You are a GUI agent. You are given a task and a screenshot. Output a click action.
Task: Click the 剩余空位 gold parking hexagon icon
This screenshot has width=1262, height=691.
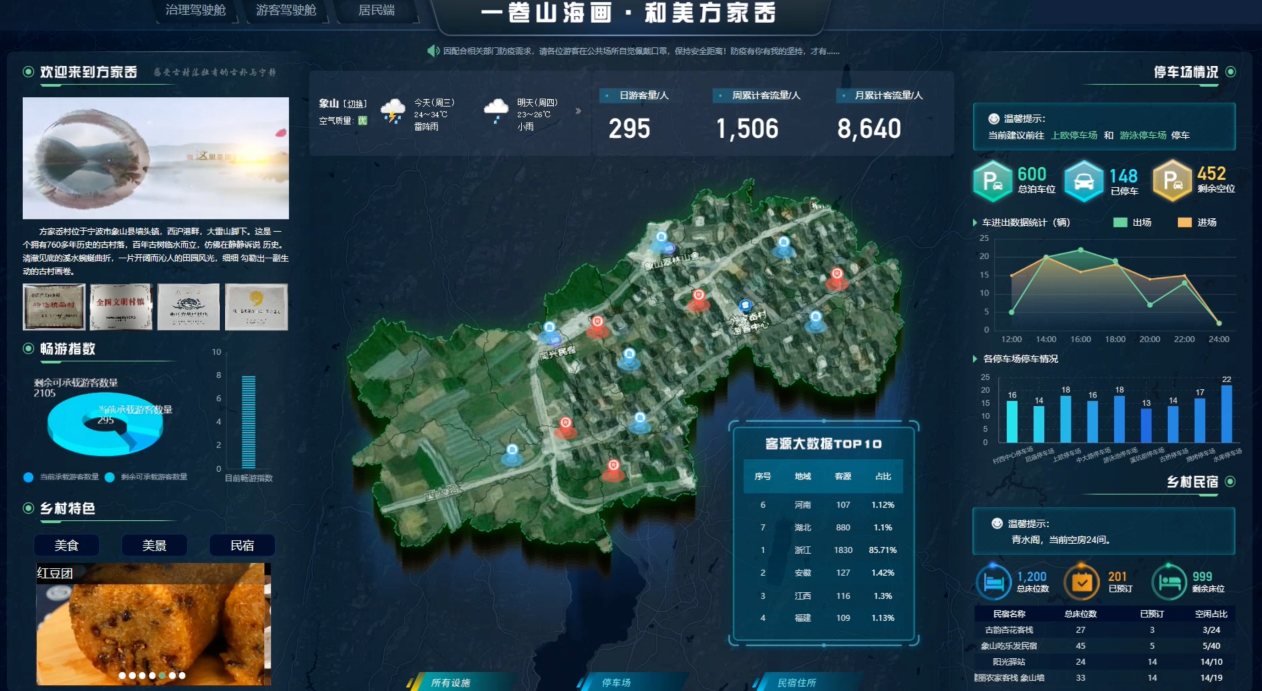pyautogui.click(x=1171, y=182)
